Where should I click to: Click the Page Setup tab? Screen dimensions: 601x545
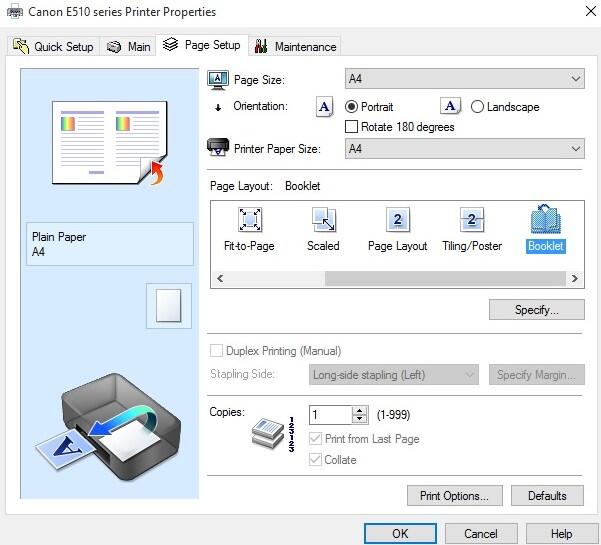tap(202, 45)
